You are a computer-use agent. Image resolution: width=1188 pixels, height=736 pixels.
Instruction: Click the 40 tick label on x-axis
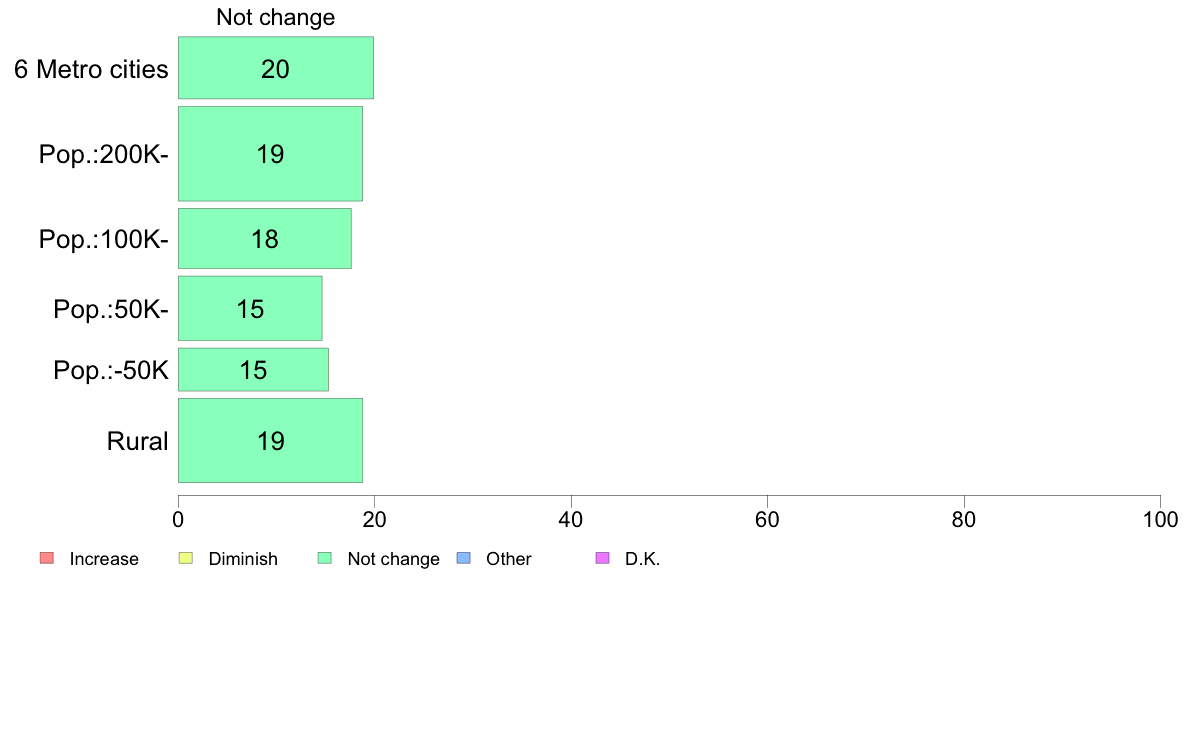(571, 519)
